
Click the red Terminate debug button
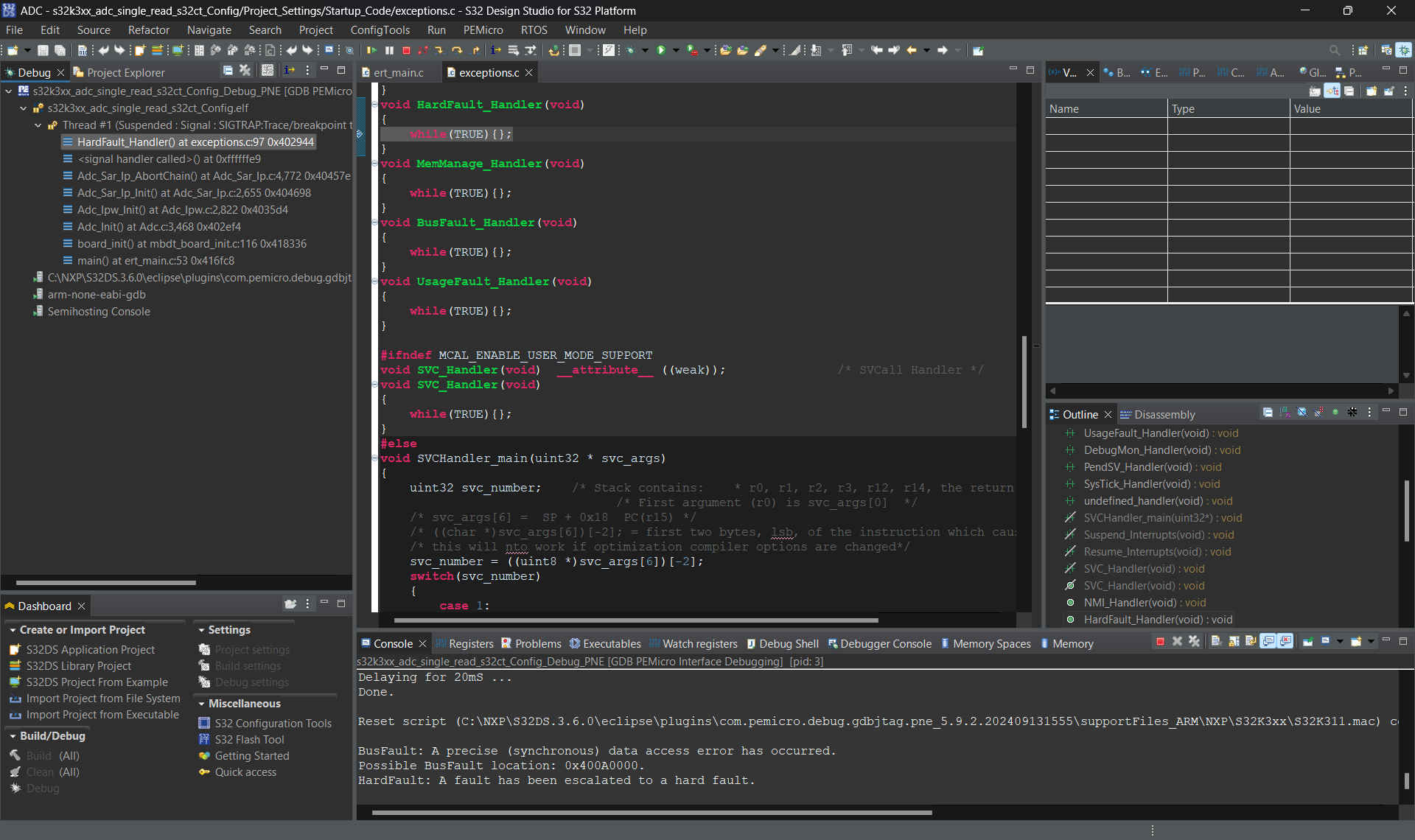tap(406, 50)
